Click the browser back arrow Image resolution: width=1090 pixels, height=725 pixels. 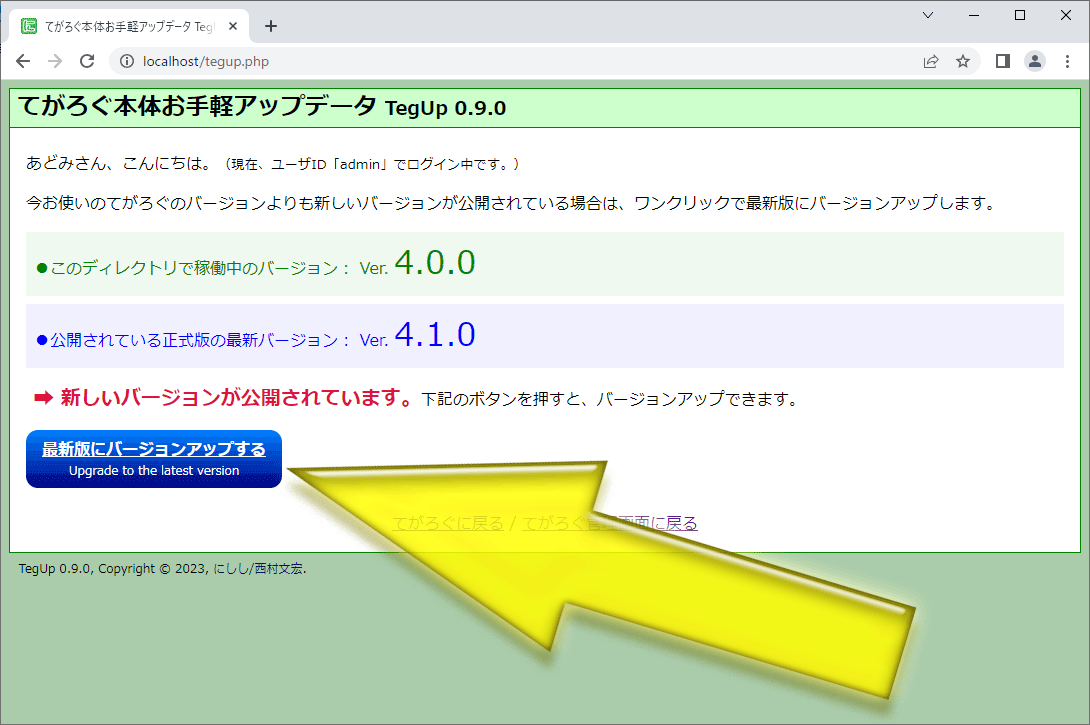pyautogui.click(x=23, y=61)
